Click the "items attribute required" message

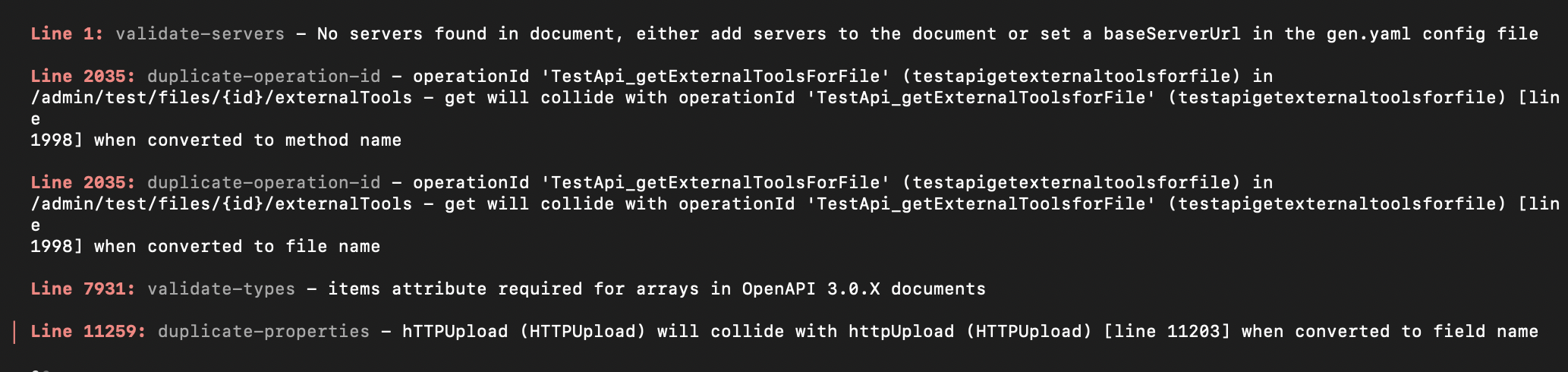point(455,289)
